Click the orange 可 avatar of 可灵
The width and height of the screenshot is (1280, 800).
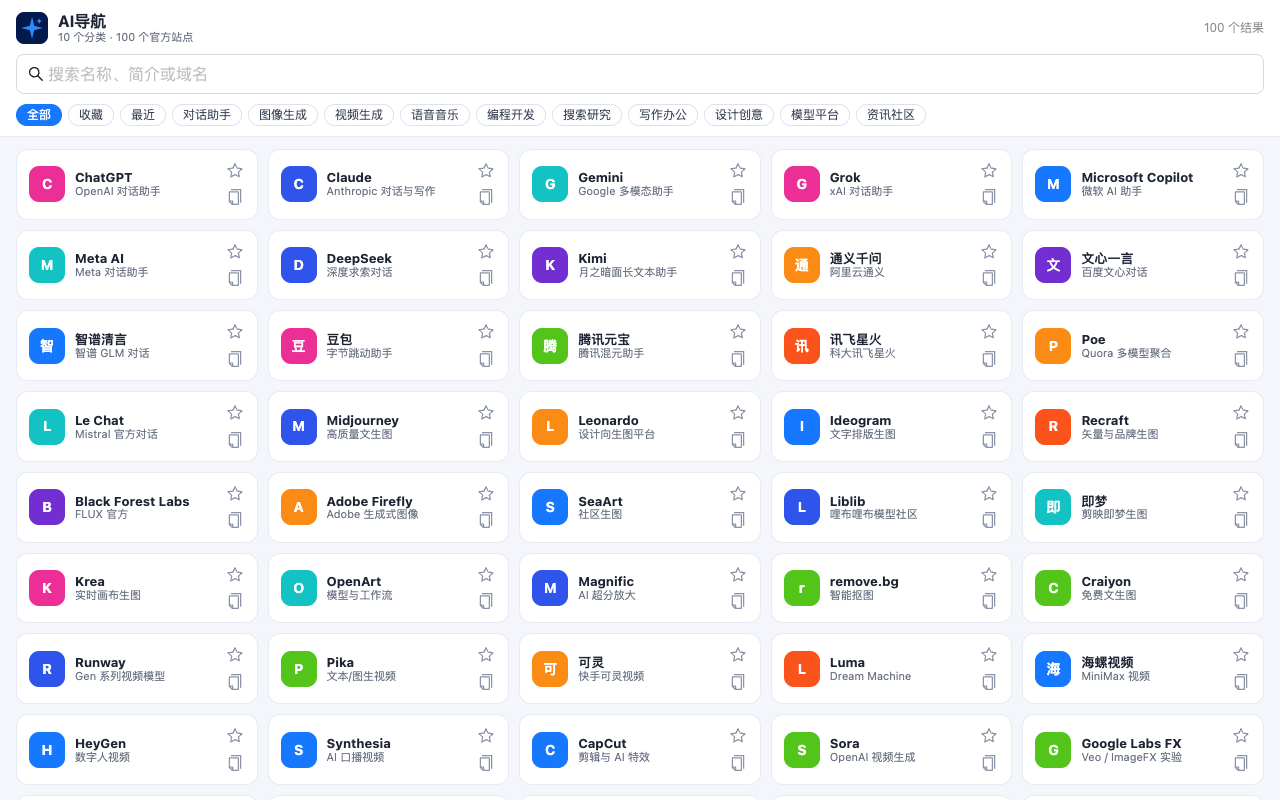click(x=550, y=669)
